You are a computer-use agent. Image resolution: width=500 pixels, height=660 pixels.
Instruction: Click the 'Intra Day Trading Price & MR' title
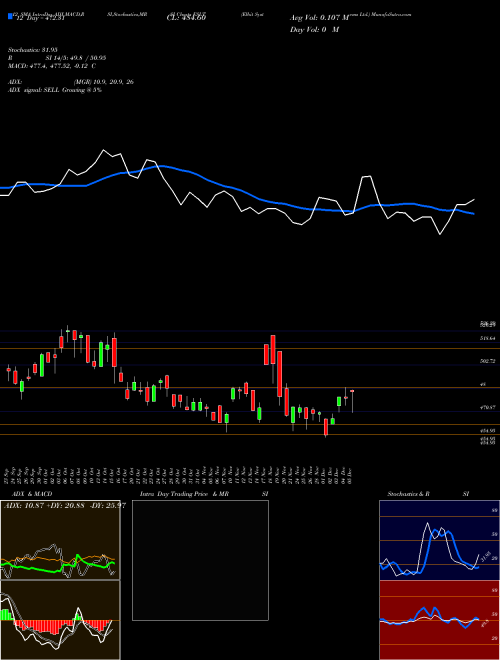point(184,494)
